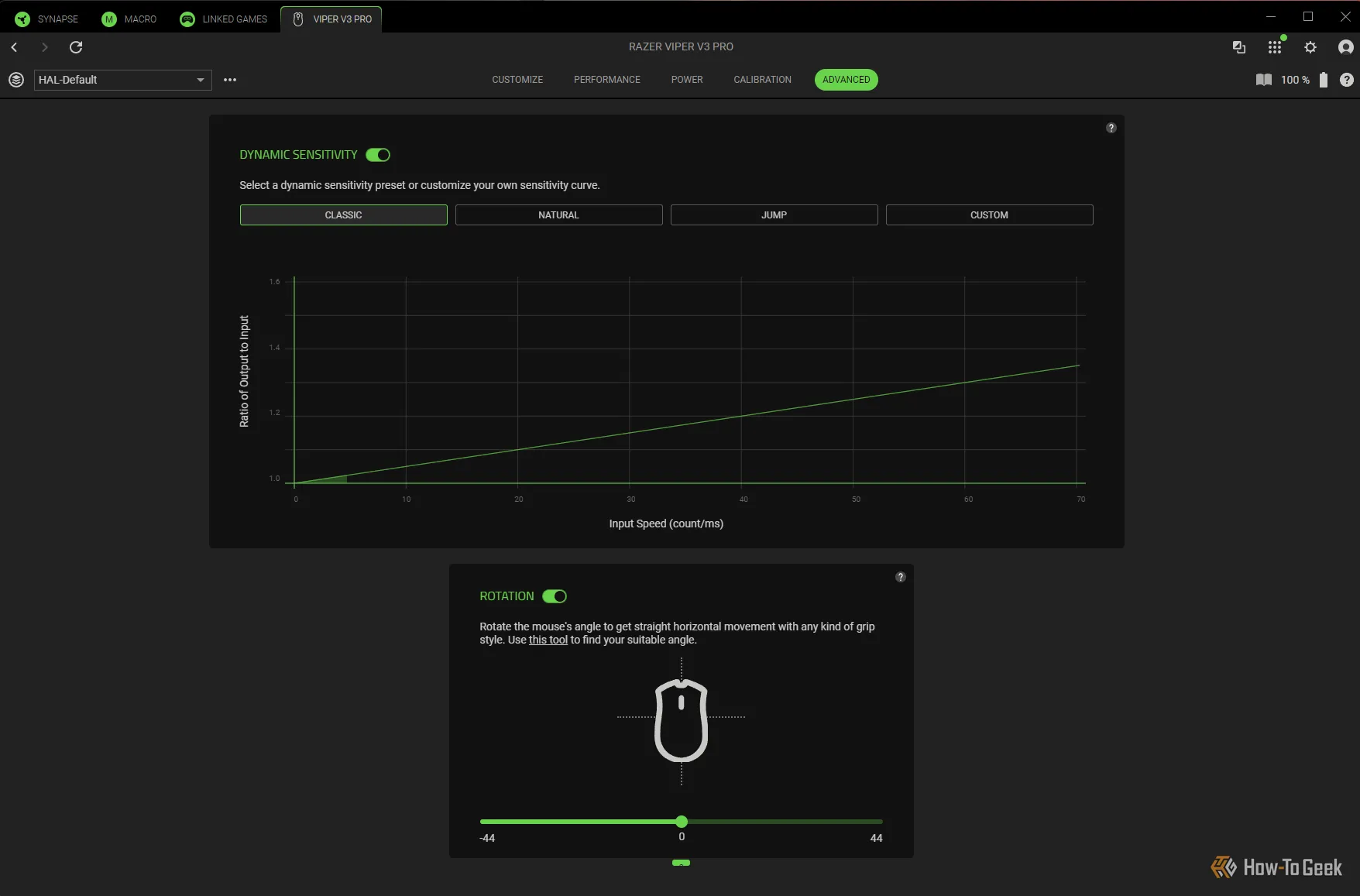
Task: Select the Viper V3 Pro tab
Action: click(331, 19)
